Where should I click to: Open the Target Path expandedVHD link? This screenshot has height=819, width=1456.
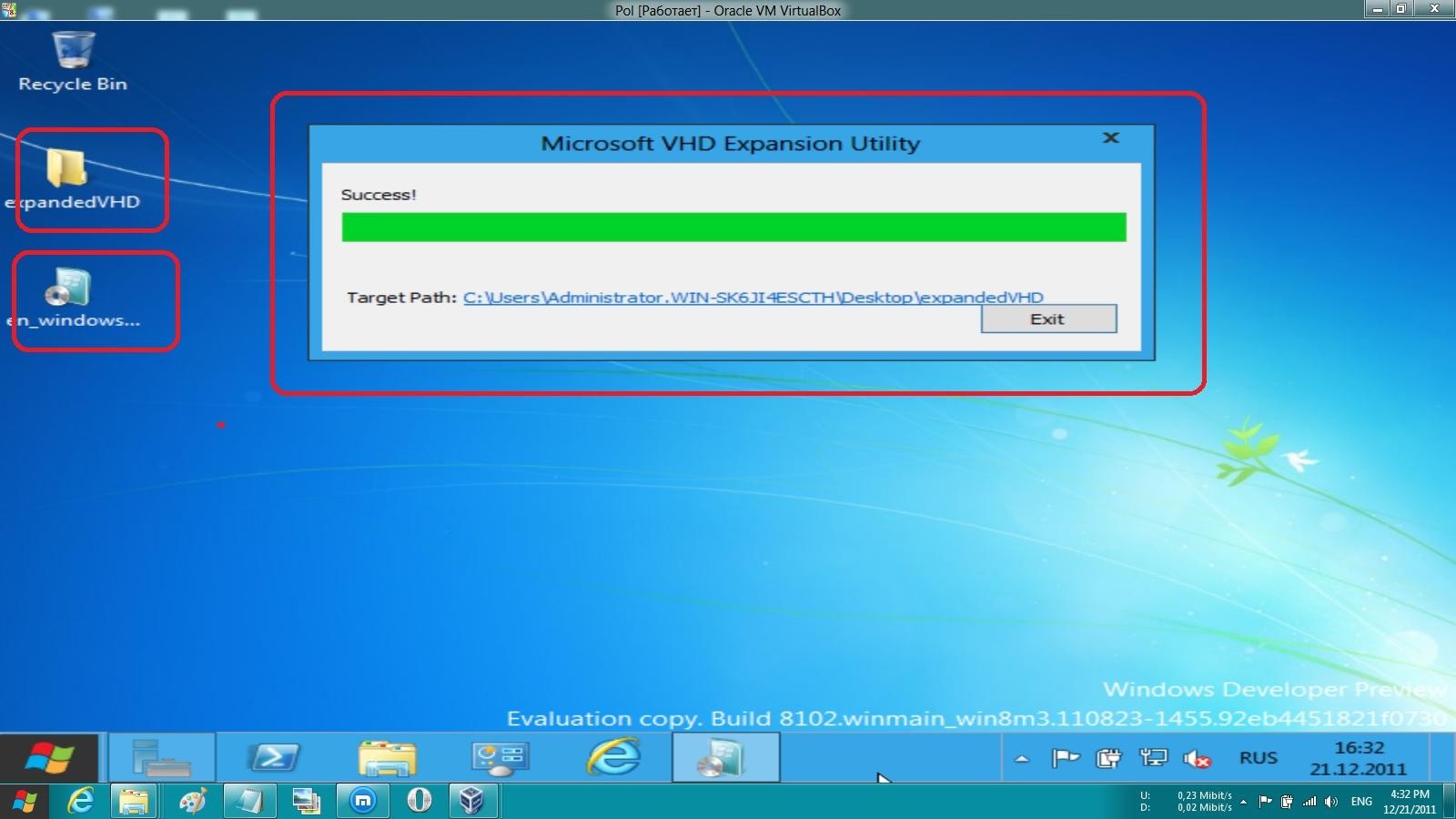pyautogui.click(x=753, y=297)
